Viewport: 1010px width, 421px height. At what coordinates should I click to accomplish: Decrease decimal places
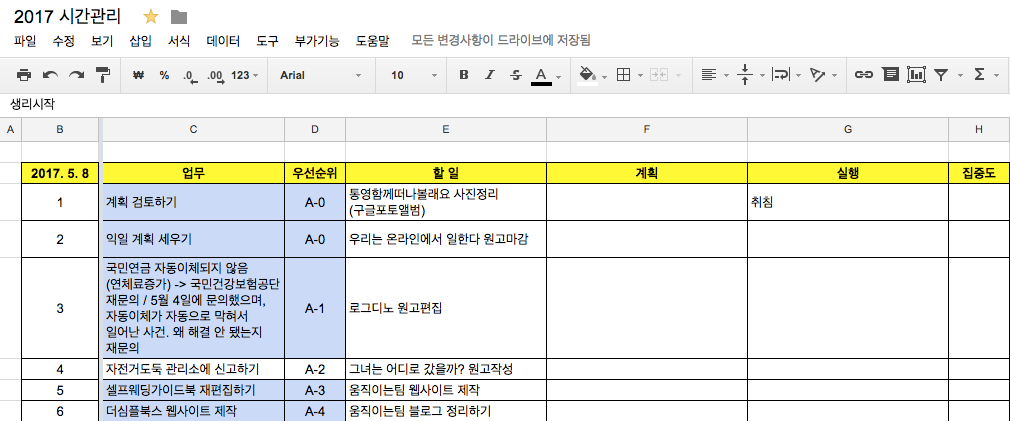point(189,76)
